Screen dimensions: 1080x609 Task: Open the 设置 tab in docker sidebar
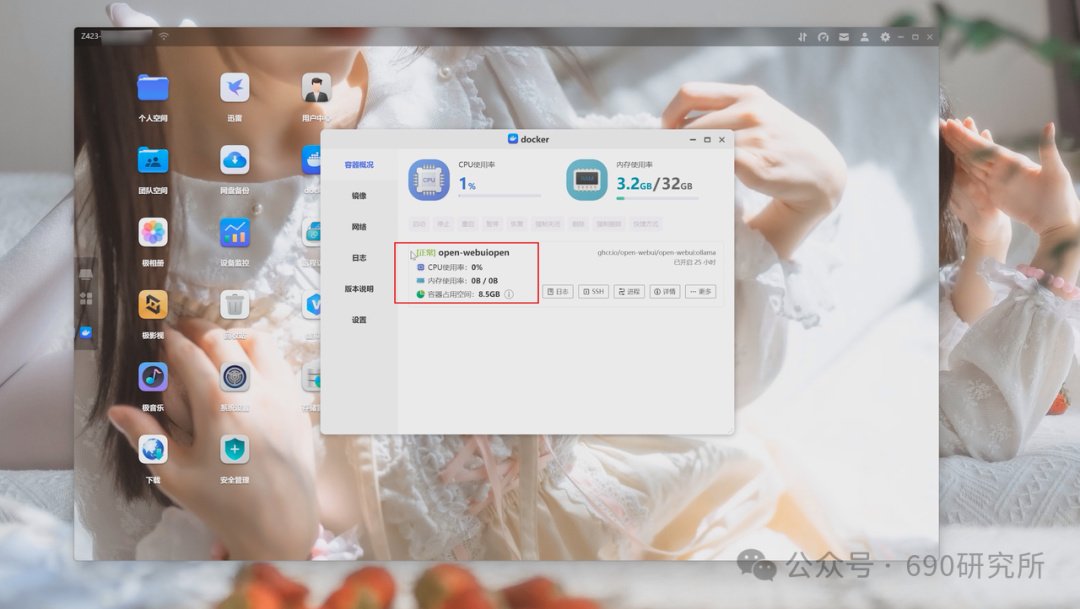359,320
